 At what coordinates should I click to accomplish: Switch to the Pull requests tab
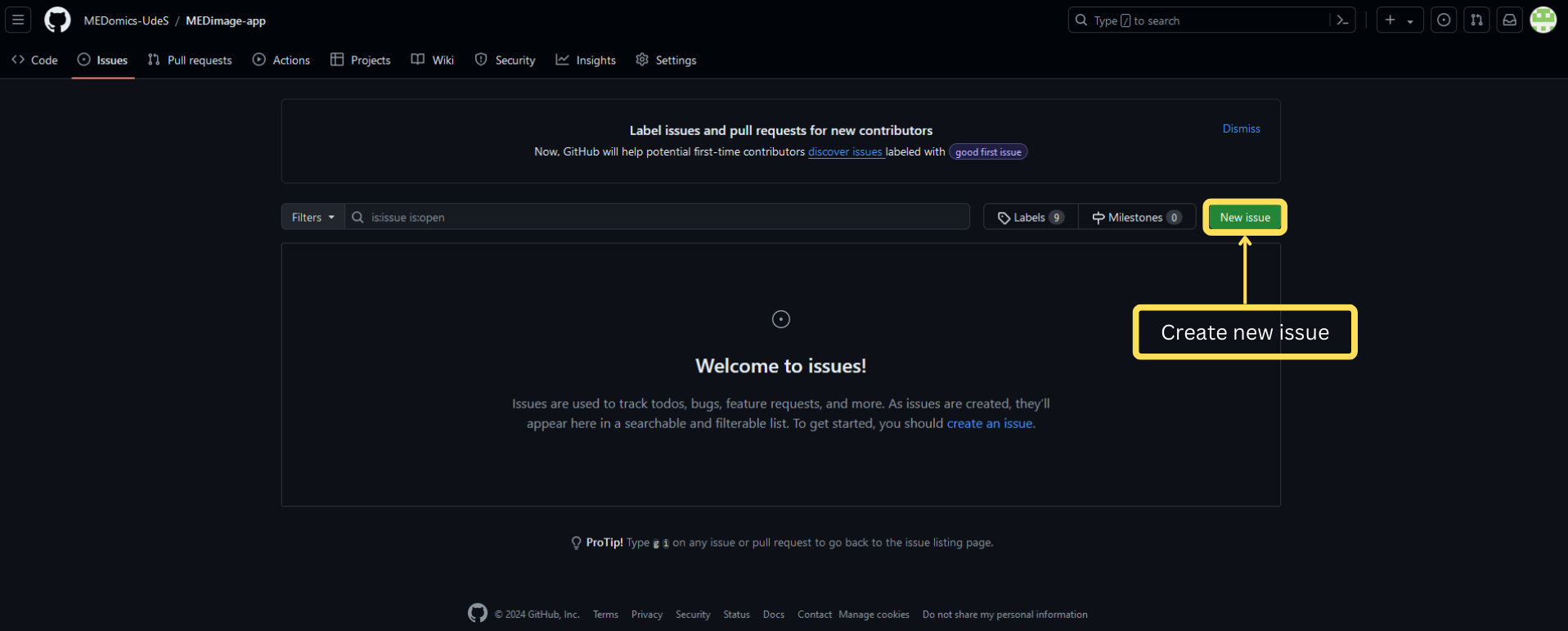coord(190,60)
